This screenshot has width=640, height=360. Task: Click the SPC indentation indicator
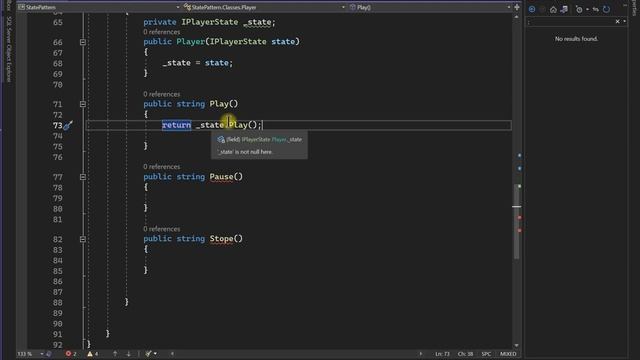pos(486,354)
